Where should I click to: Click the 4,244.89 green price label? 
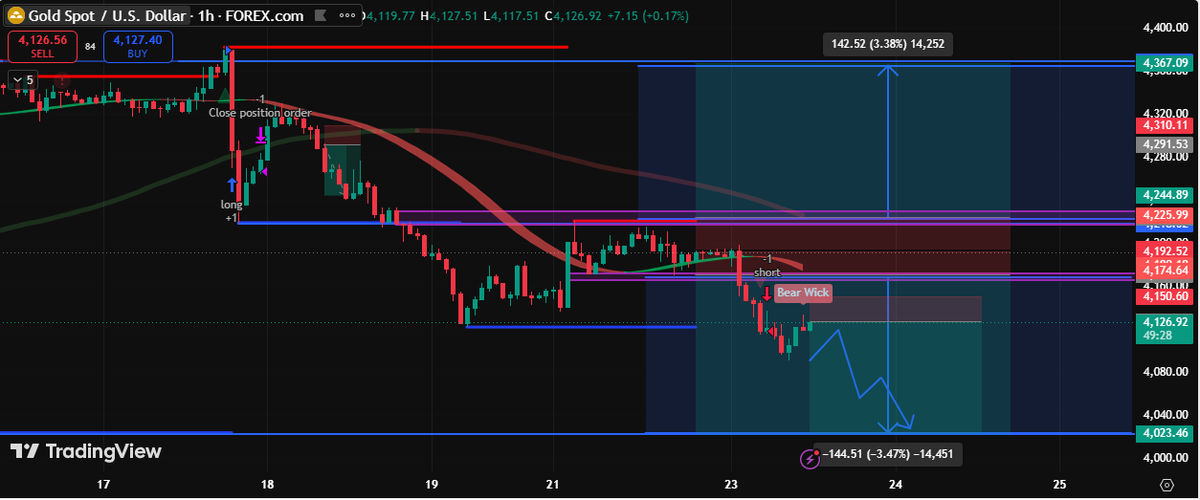(1164, 194)
